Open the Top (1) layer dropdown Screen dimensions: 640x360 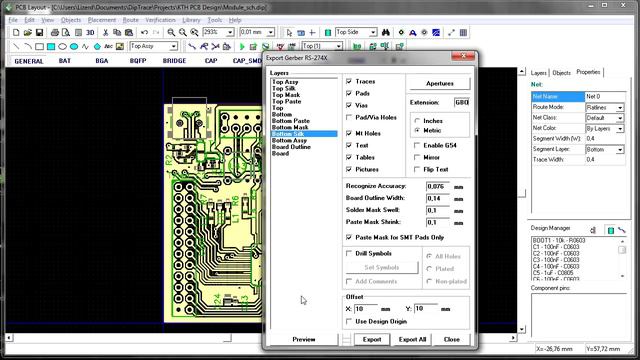[x=338, y=46]
